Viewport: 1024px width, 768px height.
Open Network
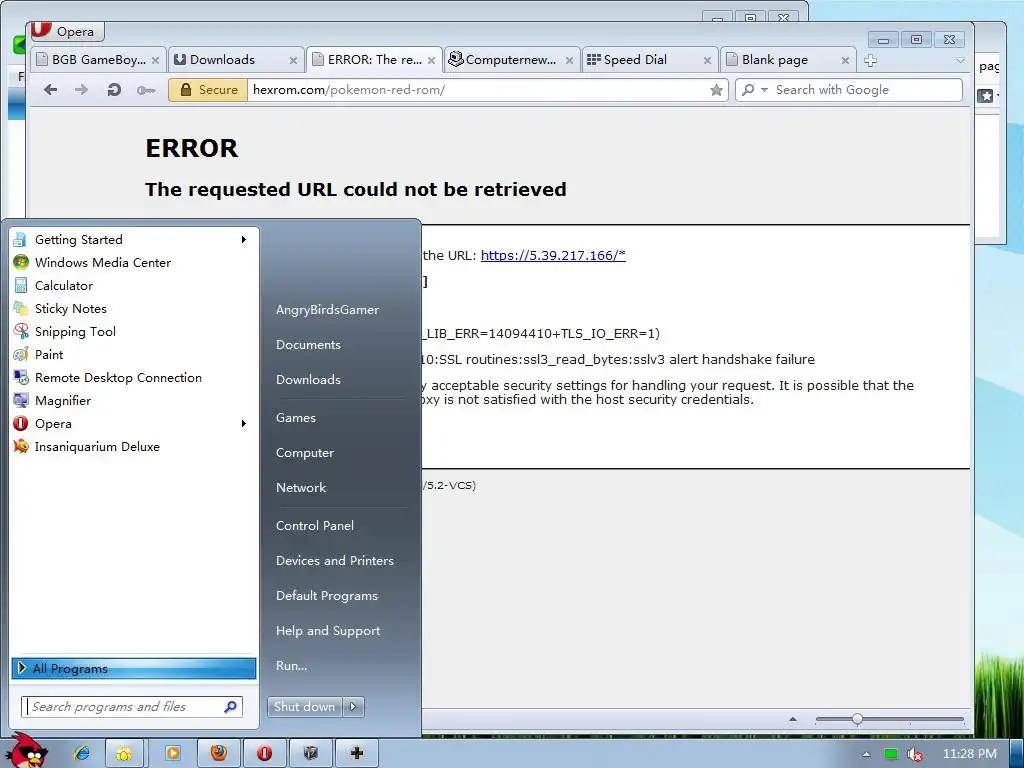[x=301, y=488]
